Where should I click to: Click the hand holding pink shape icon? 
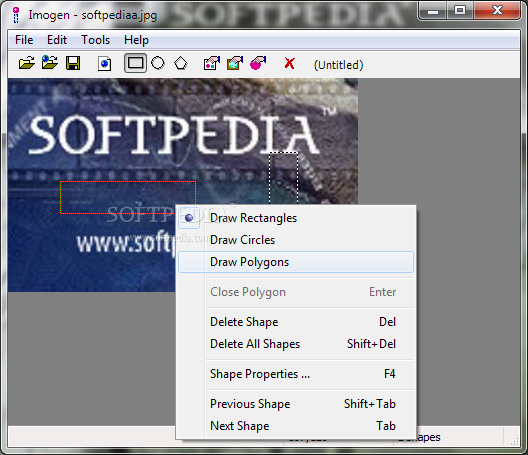click(x=258, y=63)
